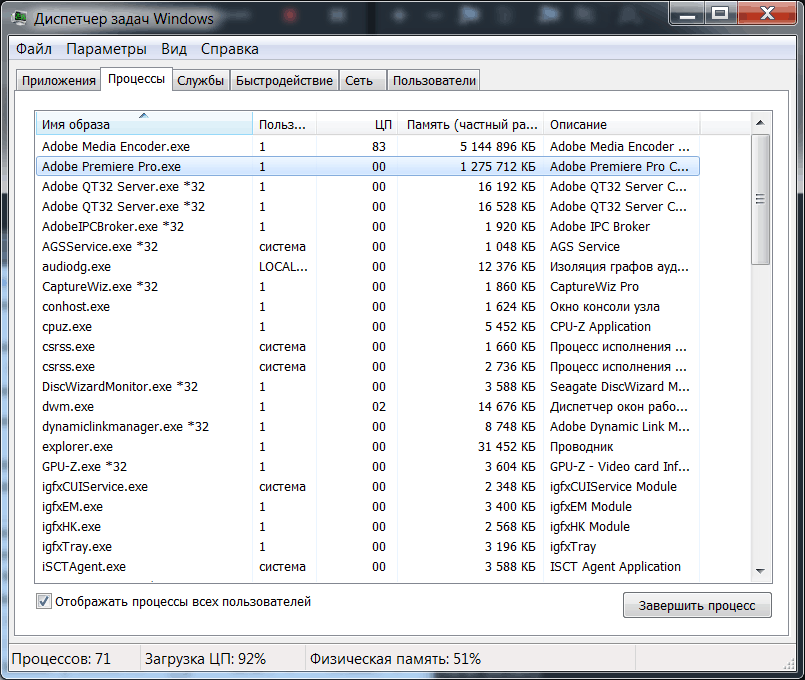Click the CPU value 02 for dwm.exe
This screenshot has width=805, height=680.
click(x=379, y=407)
